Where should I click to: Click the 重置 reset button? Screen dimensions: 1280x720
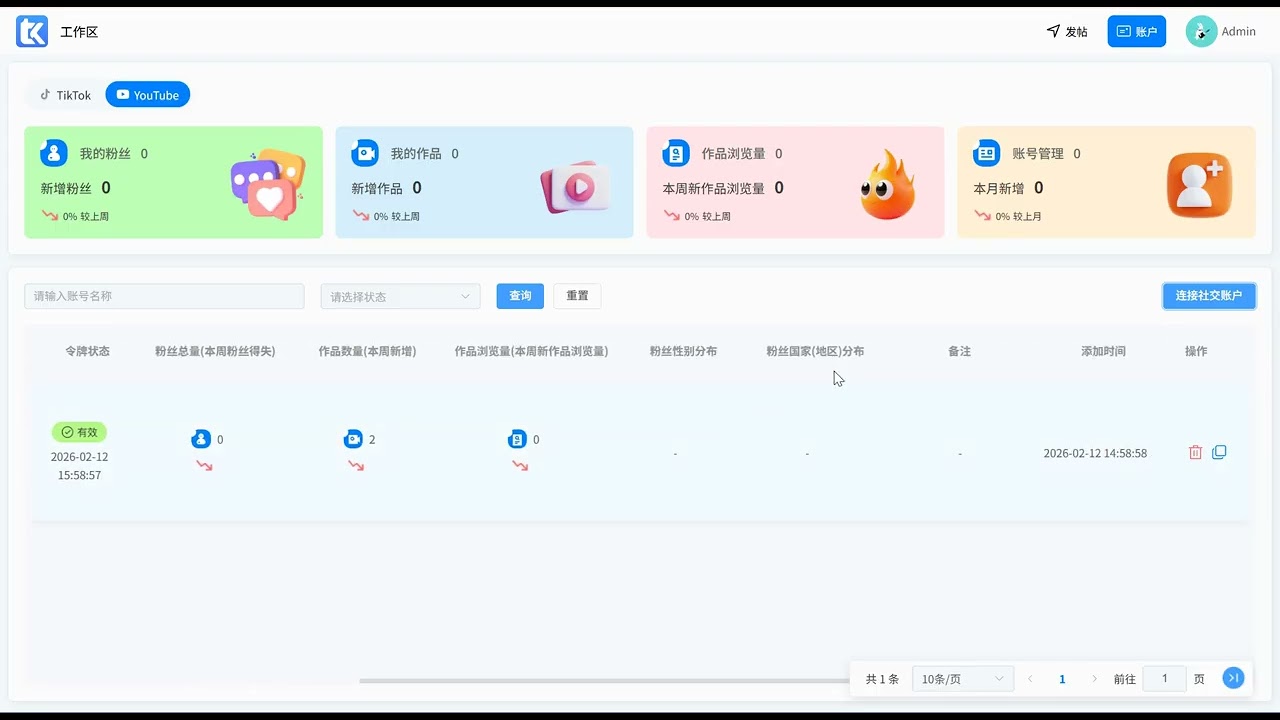point(577,296)
